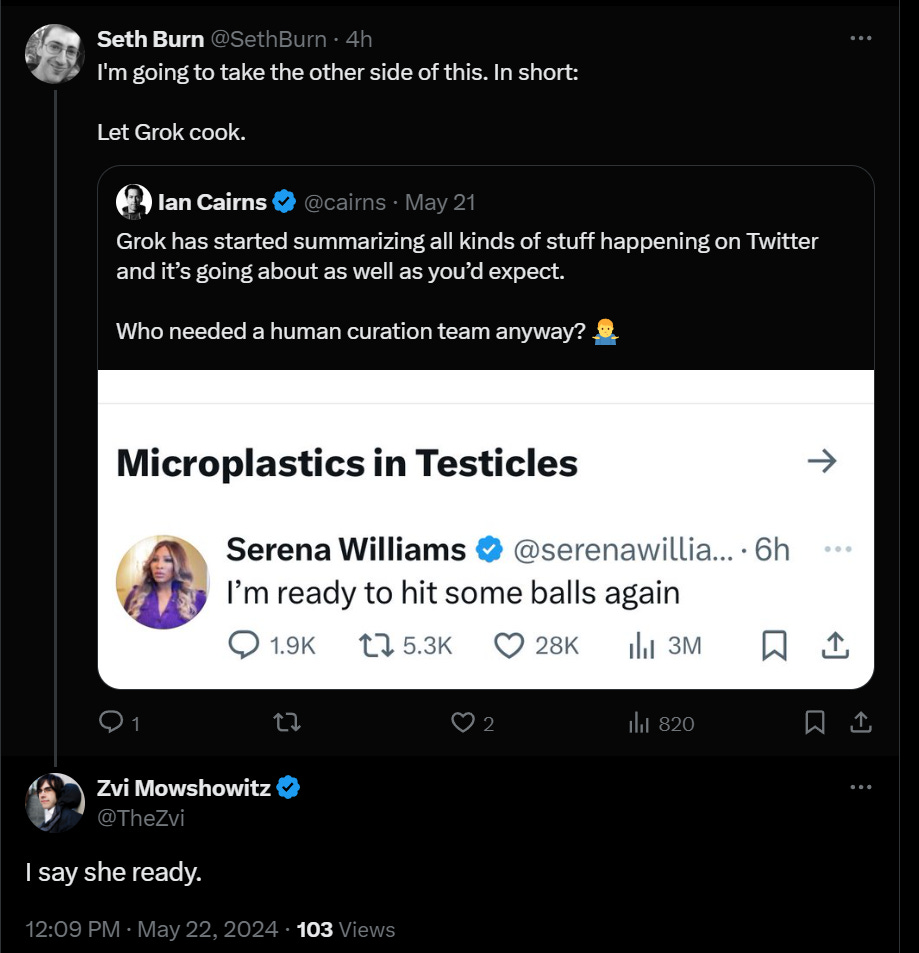This screenshot has width=919, height=953.
Task: Click reply icon with 1.9K on Serena's tweet
Action: [x=246, y=646]
